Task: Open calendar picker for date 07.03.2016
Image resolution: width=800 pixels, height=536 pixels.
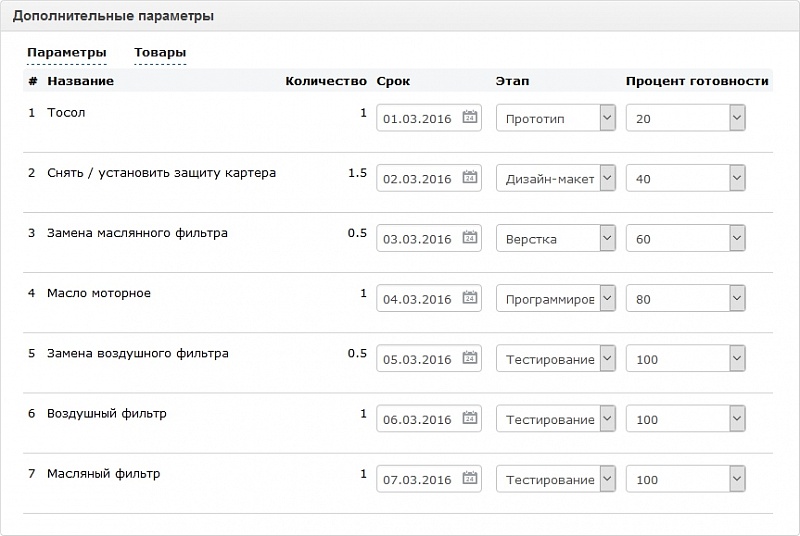Action: pyautogui.click(x=470, y=479)
